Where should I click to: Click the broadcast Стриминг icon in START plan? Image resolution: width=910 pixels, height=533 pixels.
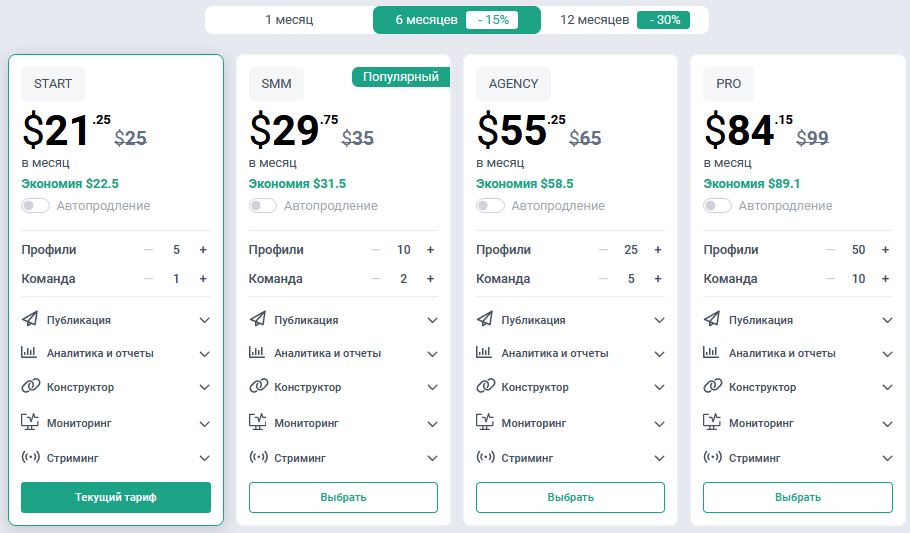[x=30, y=458]
